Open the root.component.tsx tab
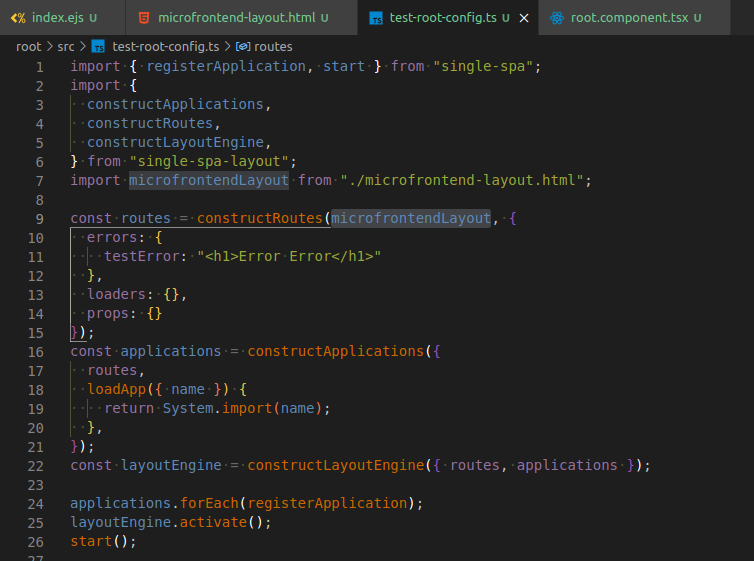754x561 pixels. [634, 18]
